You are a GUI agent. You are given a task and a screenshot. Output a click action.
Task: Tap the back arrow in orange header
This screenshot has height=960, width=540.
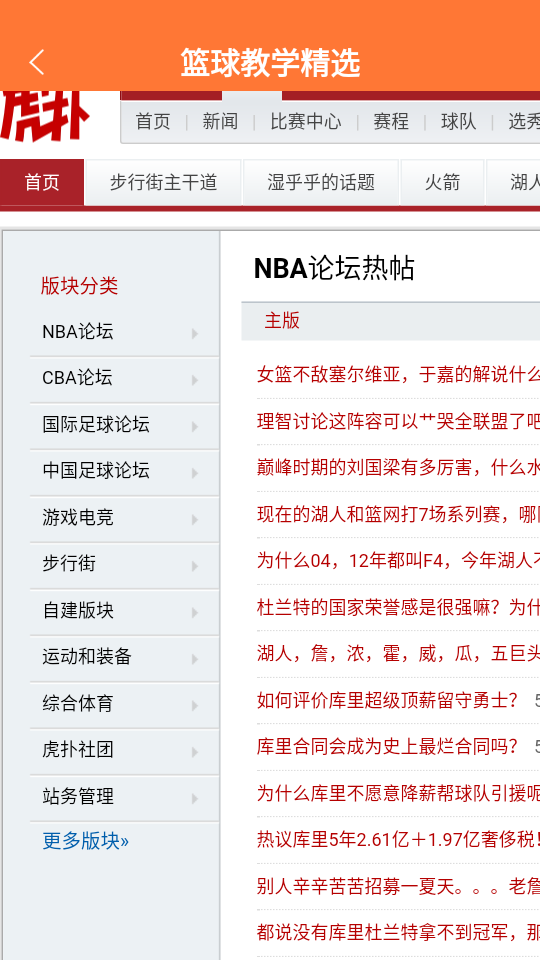click(x=37, y=62)
